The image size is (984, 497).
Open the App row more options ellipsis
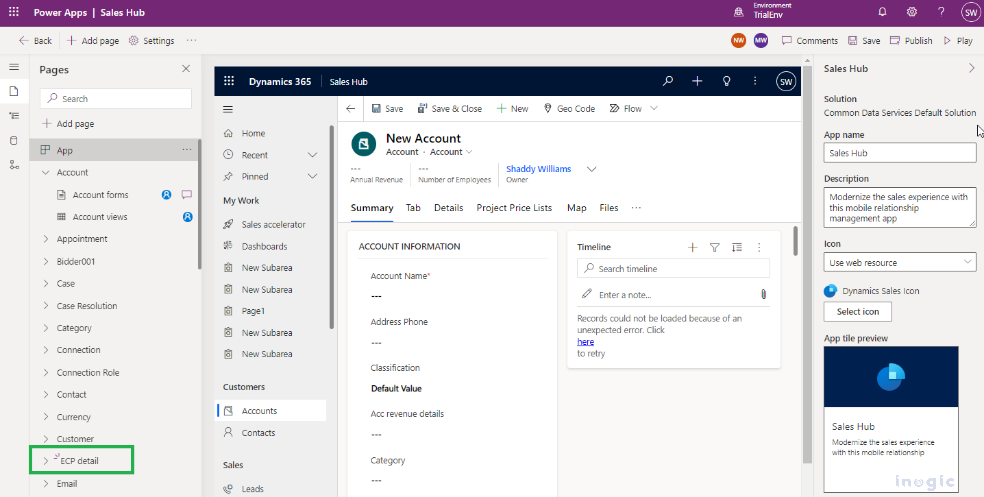coord(187,149)
